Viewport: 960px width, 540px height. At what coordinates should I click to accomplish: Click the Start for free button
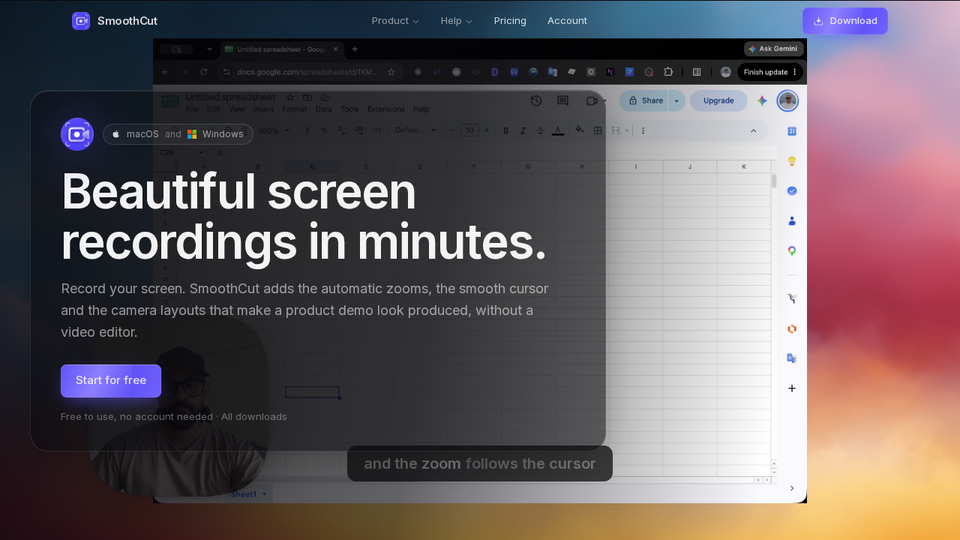click(x=111, y=380)
